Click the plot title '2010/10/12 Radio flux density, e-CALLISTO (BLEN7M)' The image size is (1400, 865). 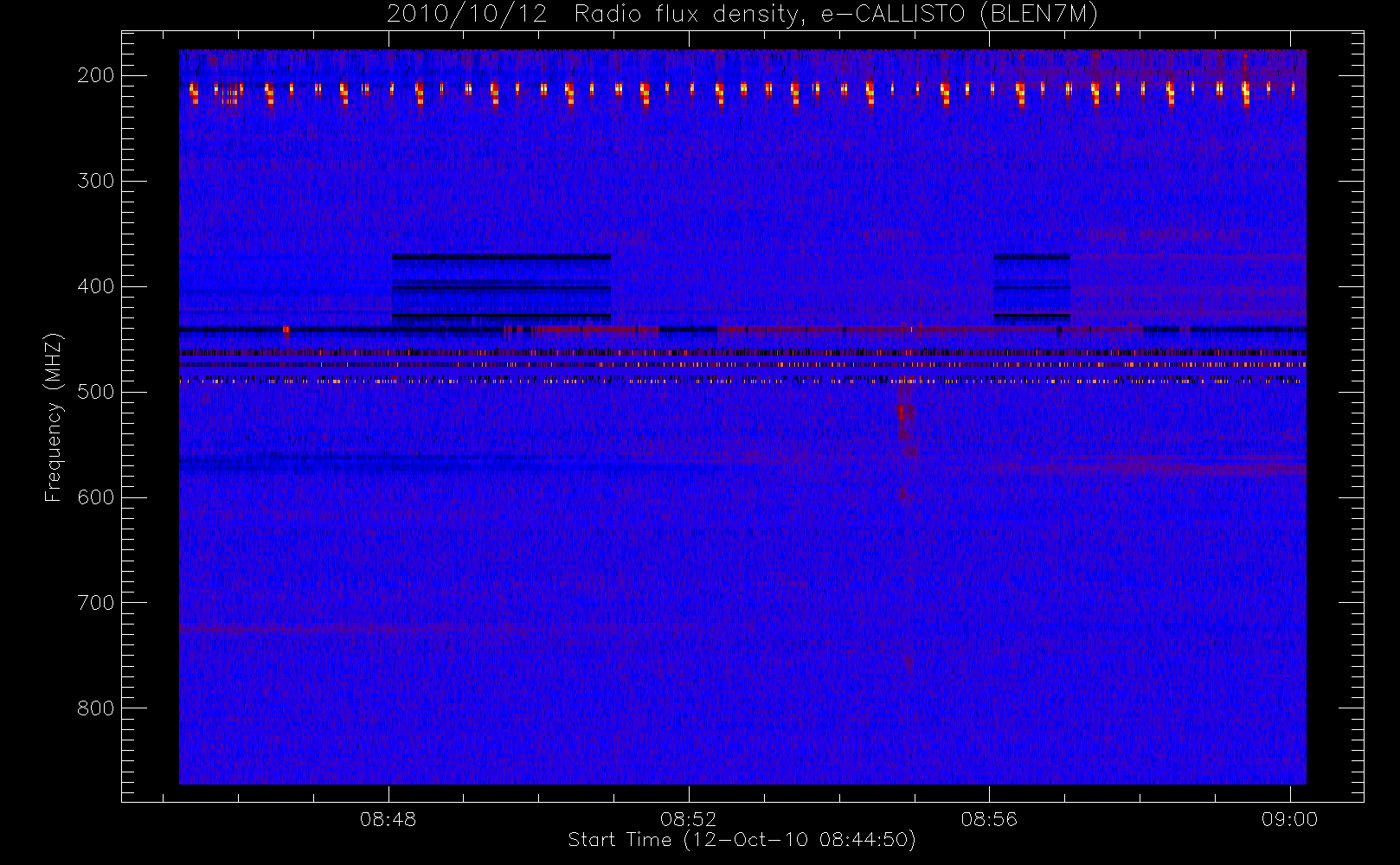[x=742, y=15]
